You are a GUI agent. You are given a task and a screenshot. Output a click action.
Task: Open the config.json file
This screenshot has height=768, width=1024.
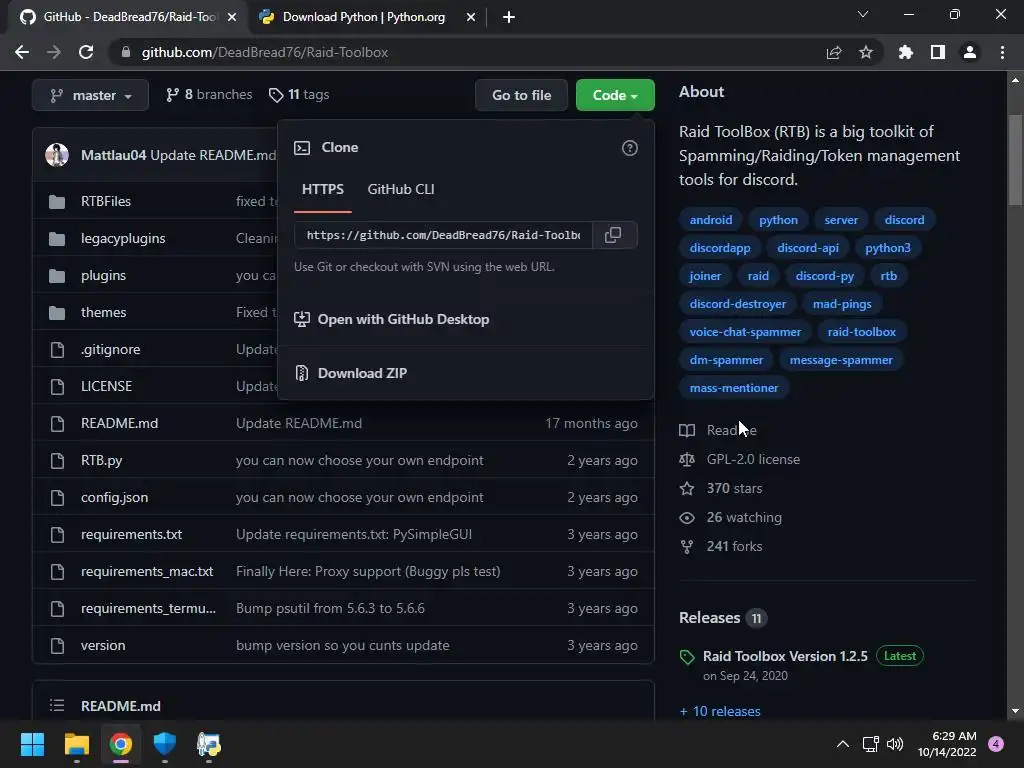click(x=114, y=498)
